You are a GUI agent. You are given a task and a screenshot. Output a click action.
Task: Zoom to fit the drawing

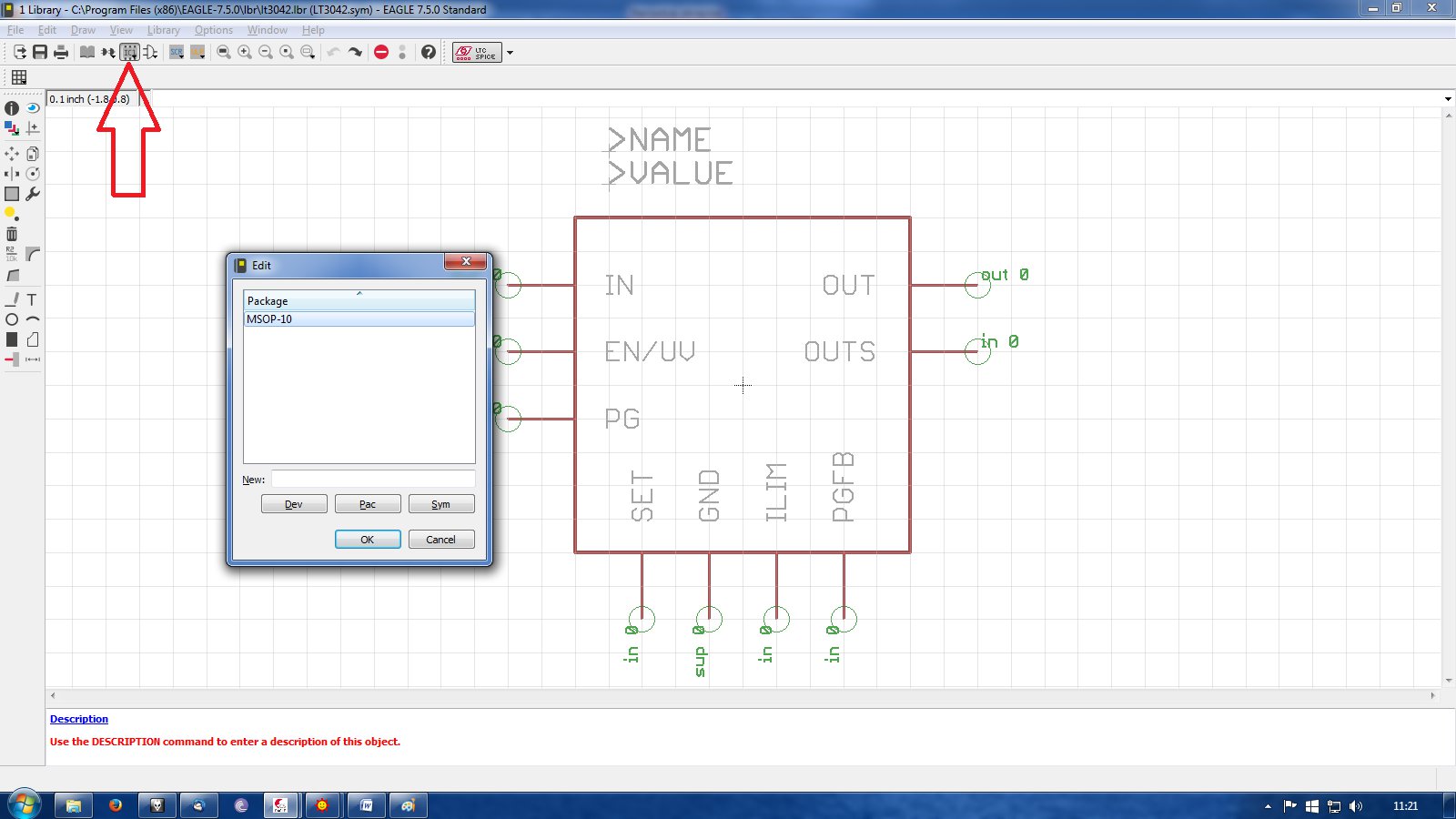click(x=223, y=52)
